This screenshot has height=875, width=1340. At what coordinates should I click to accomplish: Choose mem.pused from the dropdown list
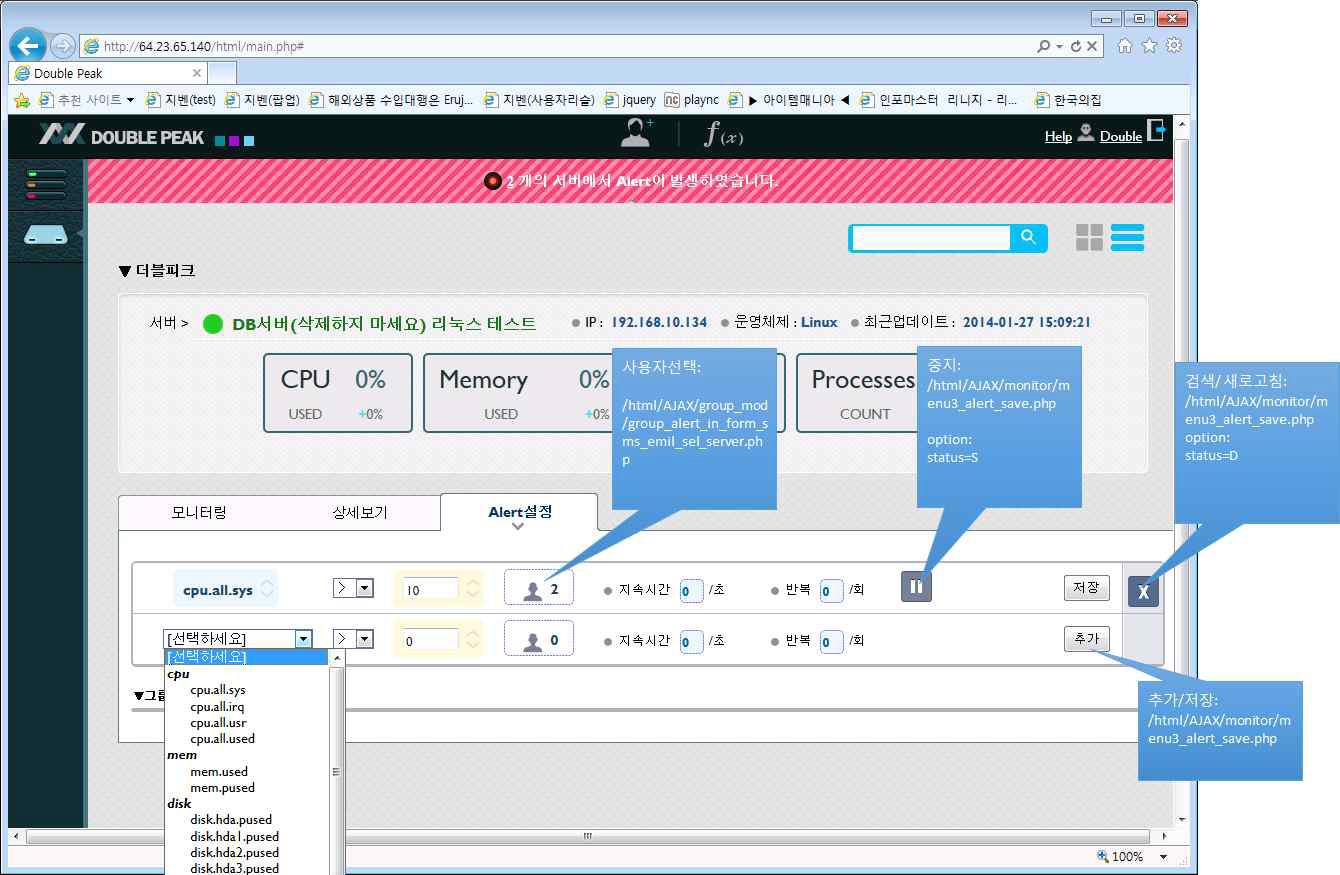[223, 788]
